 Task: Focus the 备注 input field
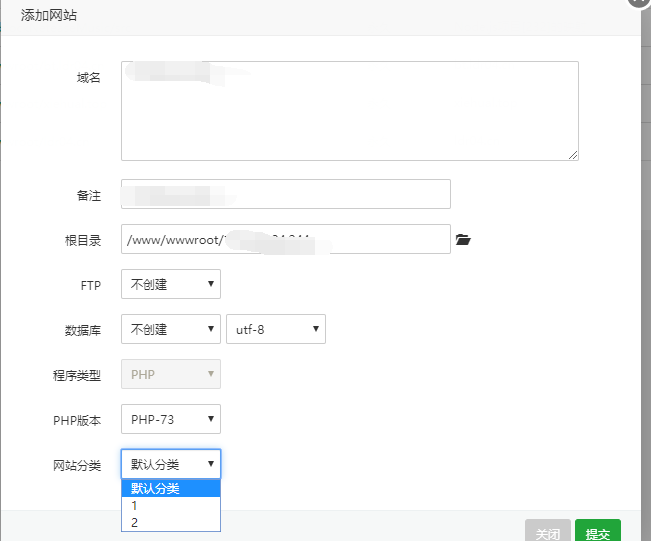286,194
